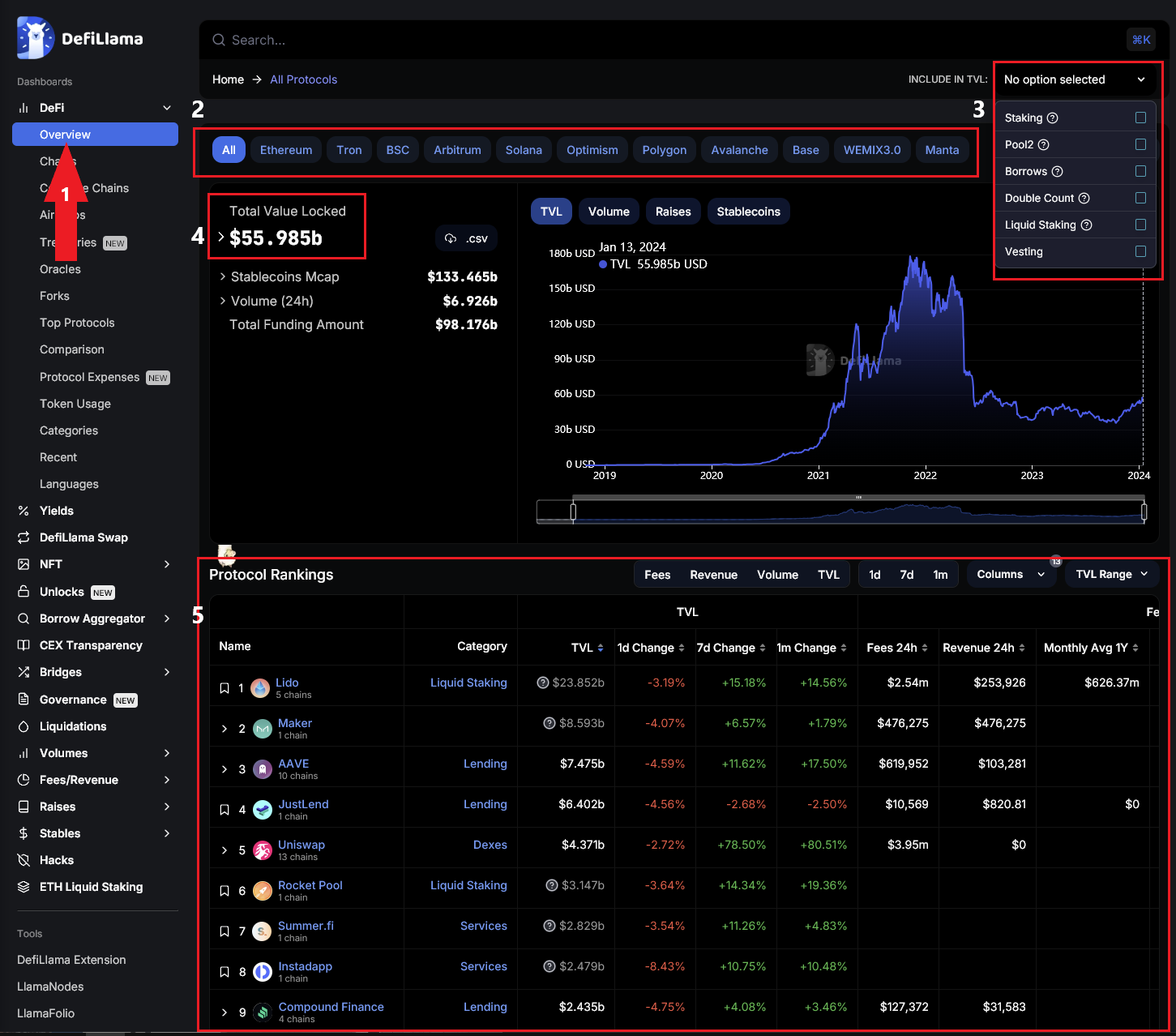
Task: Click the chart range selector top handle
Action: coord(858,498)
